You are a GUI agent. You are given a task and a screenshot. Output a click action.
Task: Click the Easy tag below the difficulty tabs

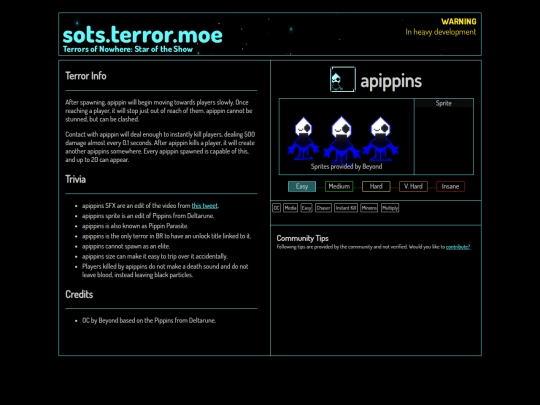pos(306,208)
